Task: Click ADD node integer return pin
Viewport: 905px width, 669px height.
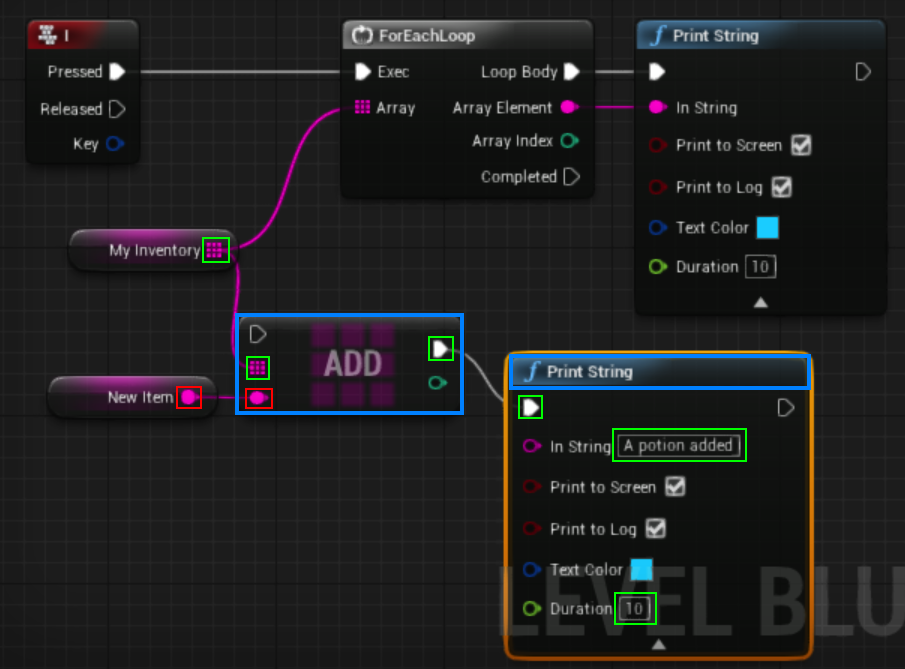Action: click(x=437, y=383)
